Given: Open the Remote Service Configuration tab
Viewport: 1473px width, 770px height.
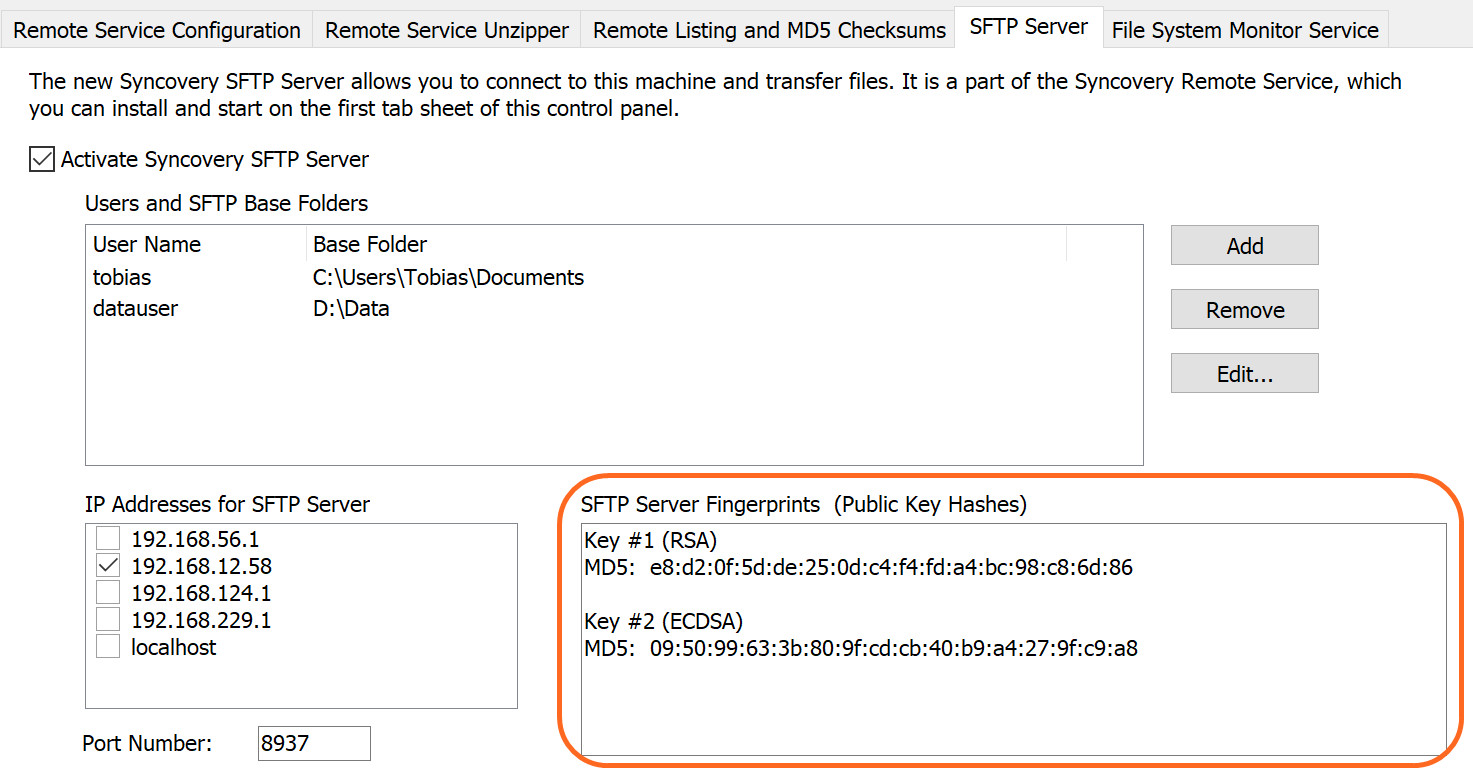Looking at the screenshot, I should pyautogui.click(x=157, y=31).
